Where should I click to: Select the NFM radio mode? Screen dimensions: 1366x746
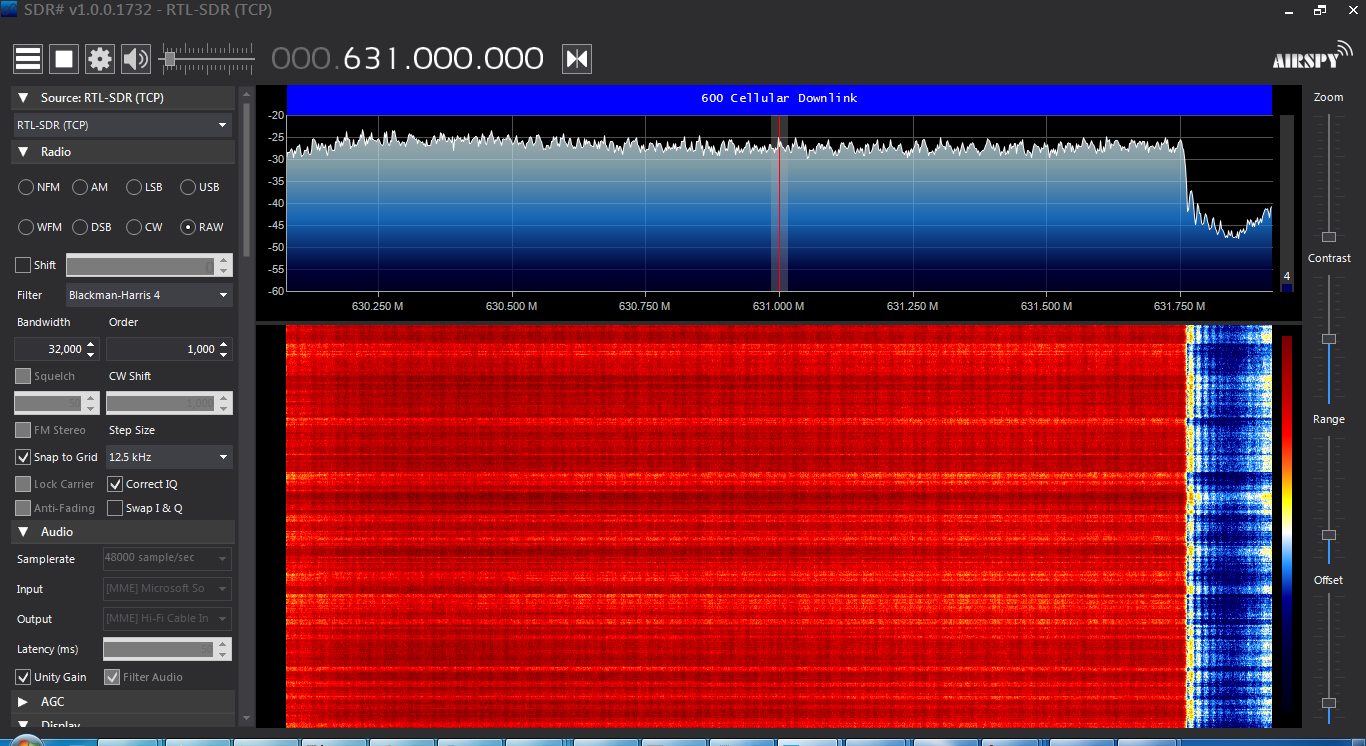(x=40, y=187)
